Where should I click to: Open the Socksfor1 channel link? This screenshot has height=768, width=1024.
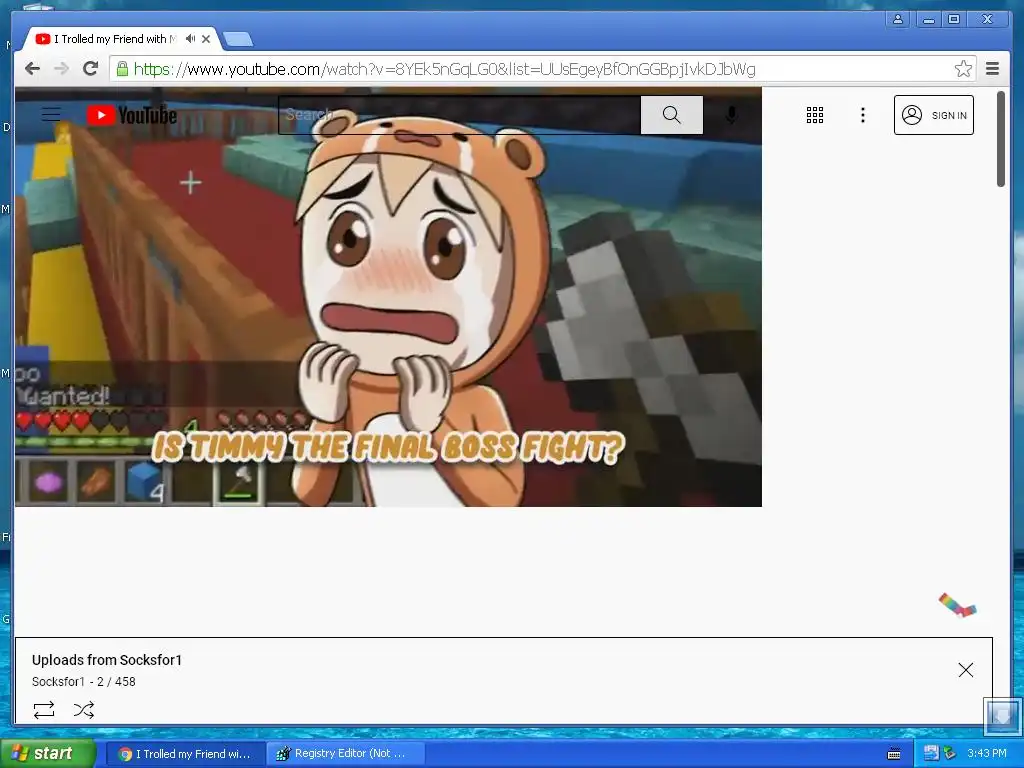tap(58, 682)
